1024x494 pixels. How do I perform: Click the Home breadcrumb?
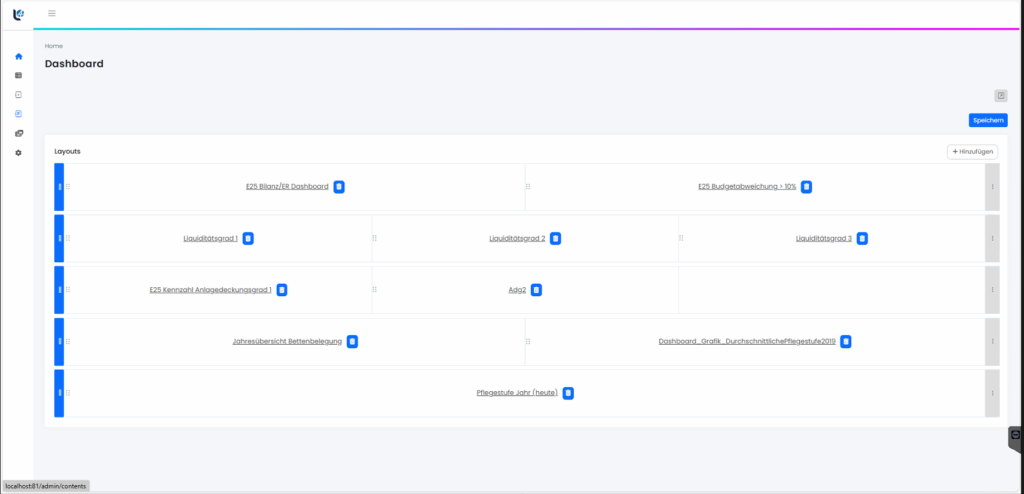(x=53, y=46)
